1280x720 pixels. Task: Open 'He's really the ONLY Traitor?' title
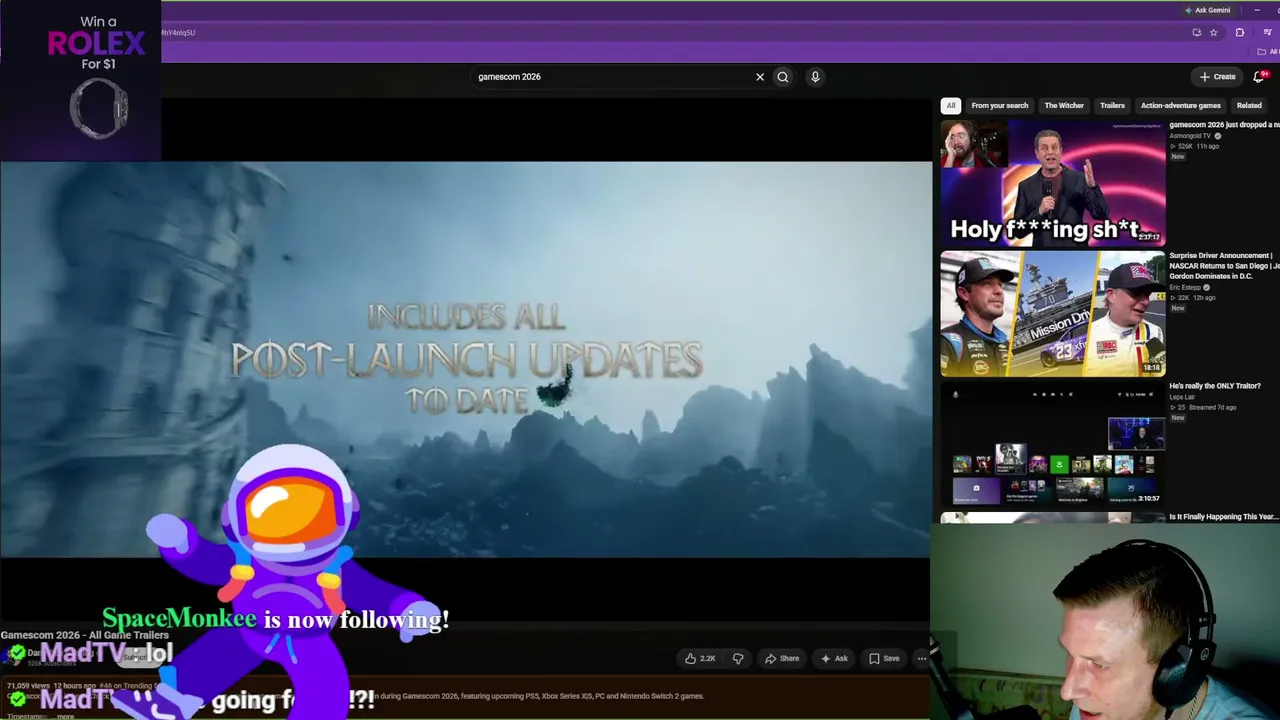point(1215,386)
